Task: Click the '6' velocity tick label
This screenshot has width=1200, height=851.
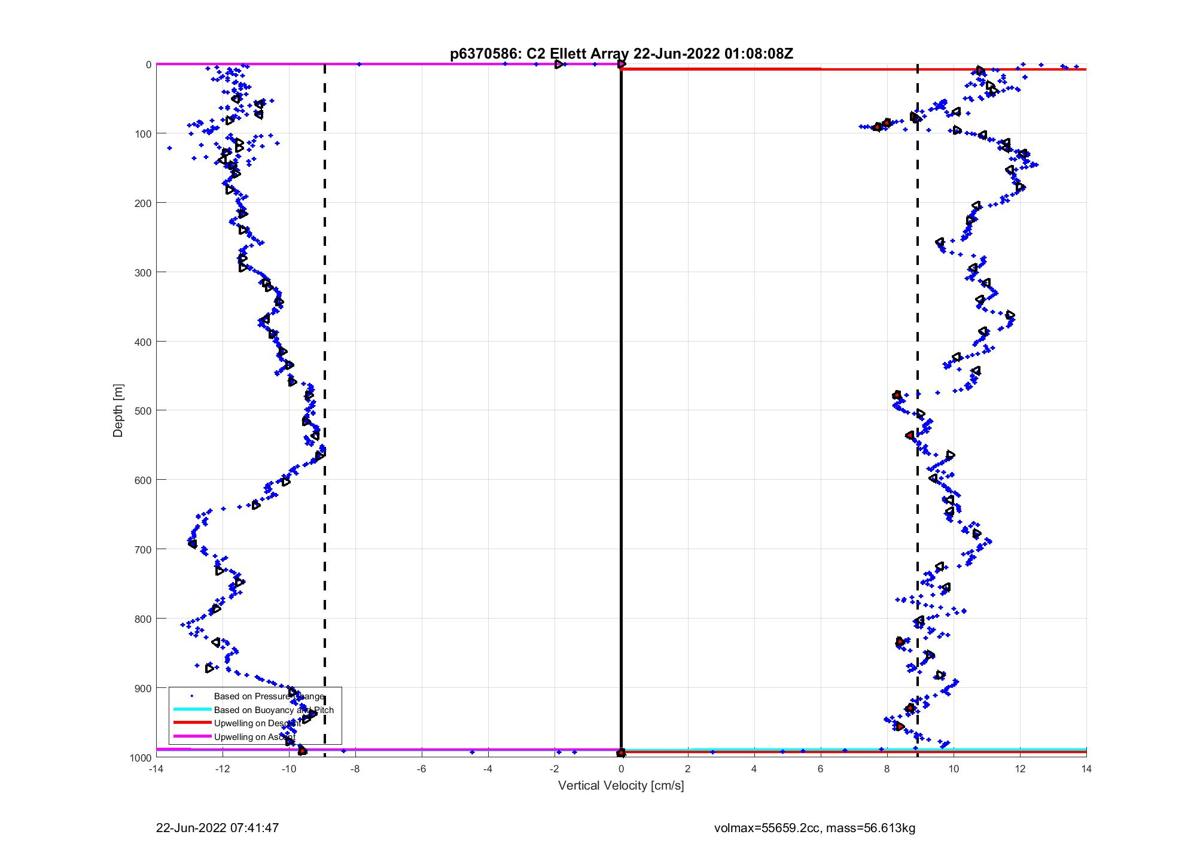Action: point(820,769)
